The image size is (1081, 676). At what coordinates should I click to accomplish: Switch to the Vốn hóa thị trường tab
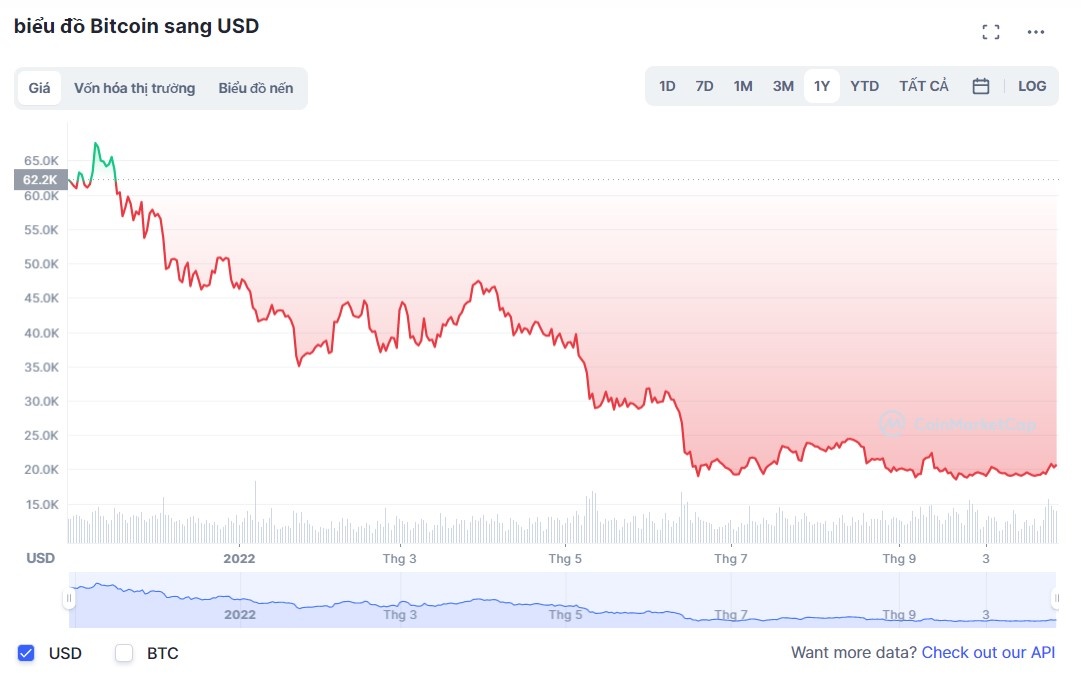click(x=135, y=88)
